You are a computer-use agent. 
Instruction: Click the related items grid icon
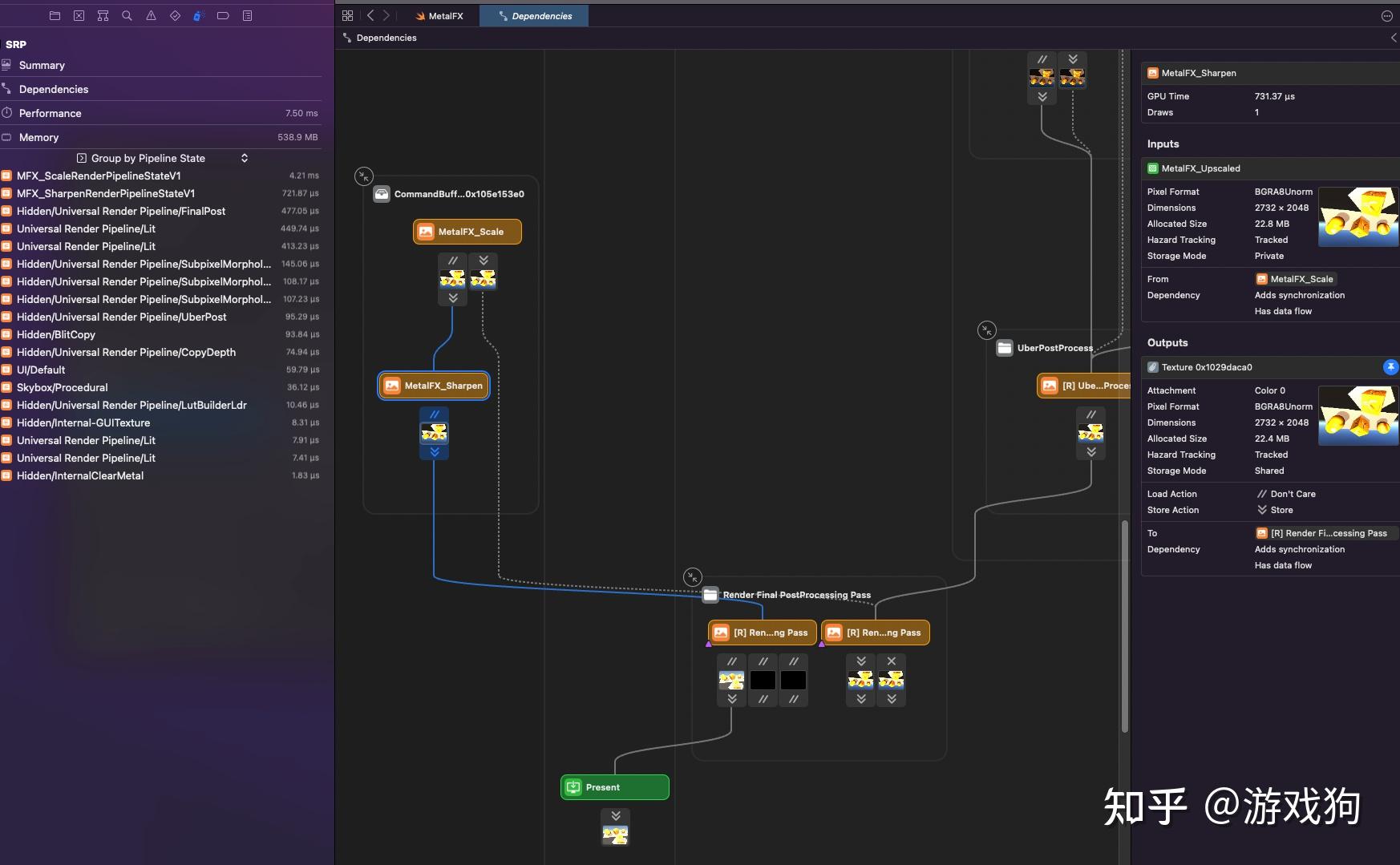(347, 15)
